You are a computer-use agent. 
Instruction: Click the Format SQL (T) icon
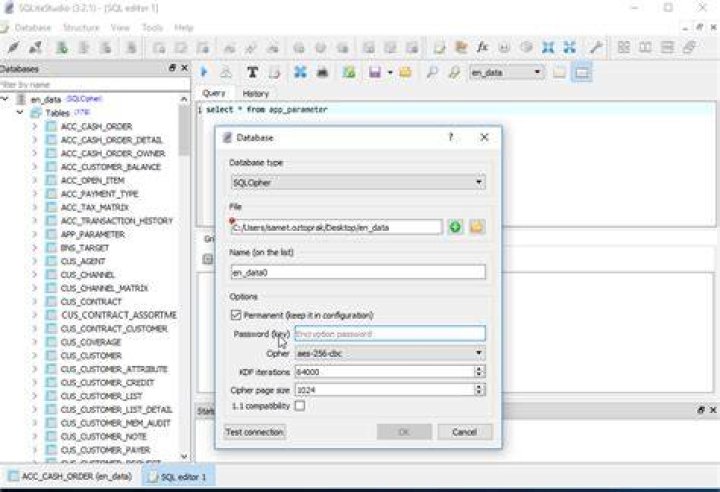click(252, 72)
